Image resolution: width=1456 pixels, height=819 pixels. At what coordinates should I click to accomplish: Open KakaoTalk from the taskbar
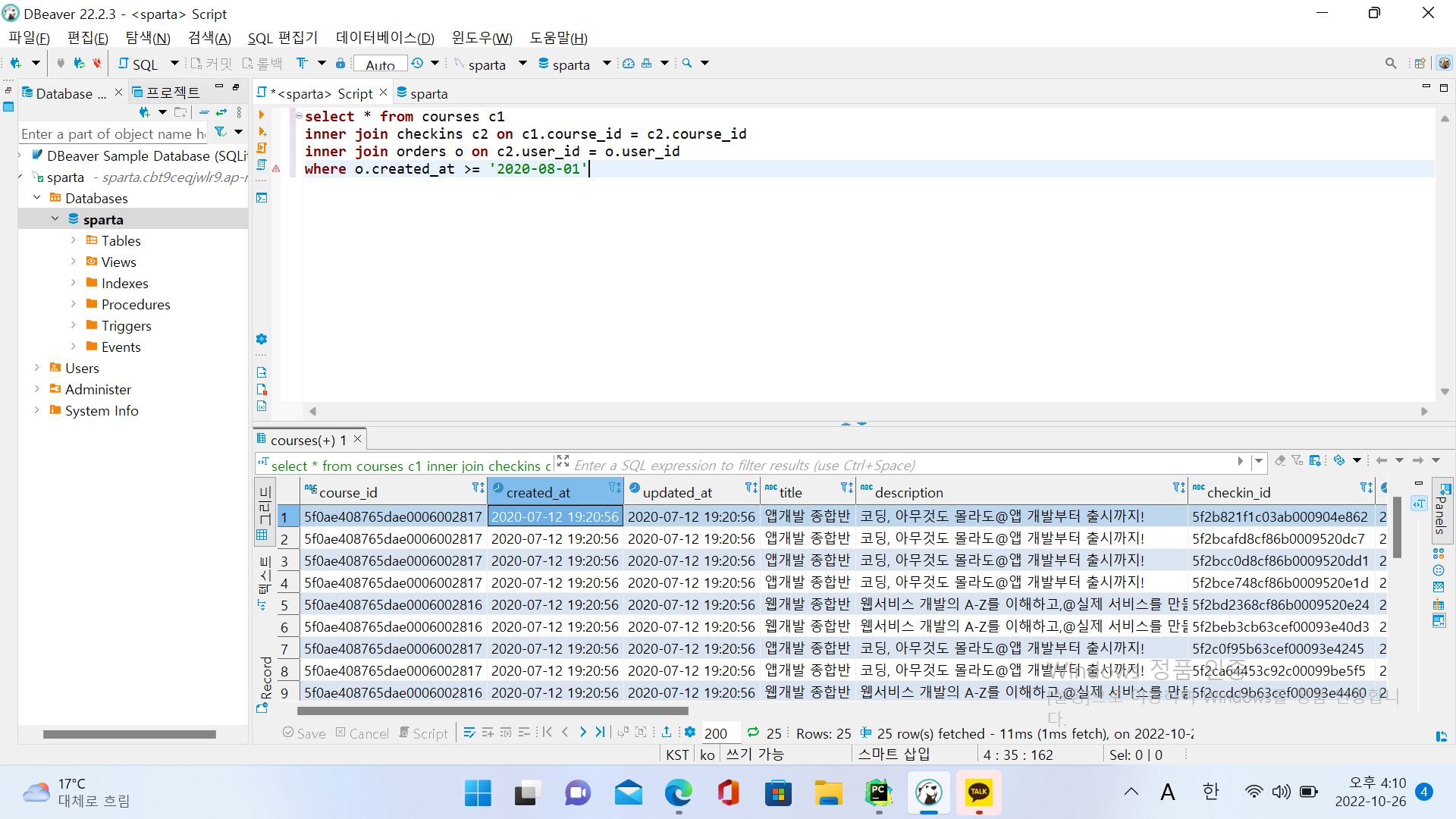(979, 793)
